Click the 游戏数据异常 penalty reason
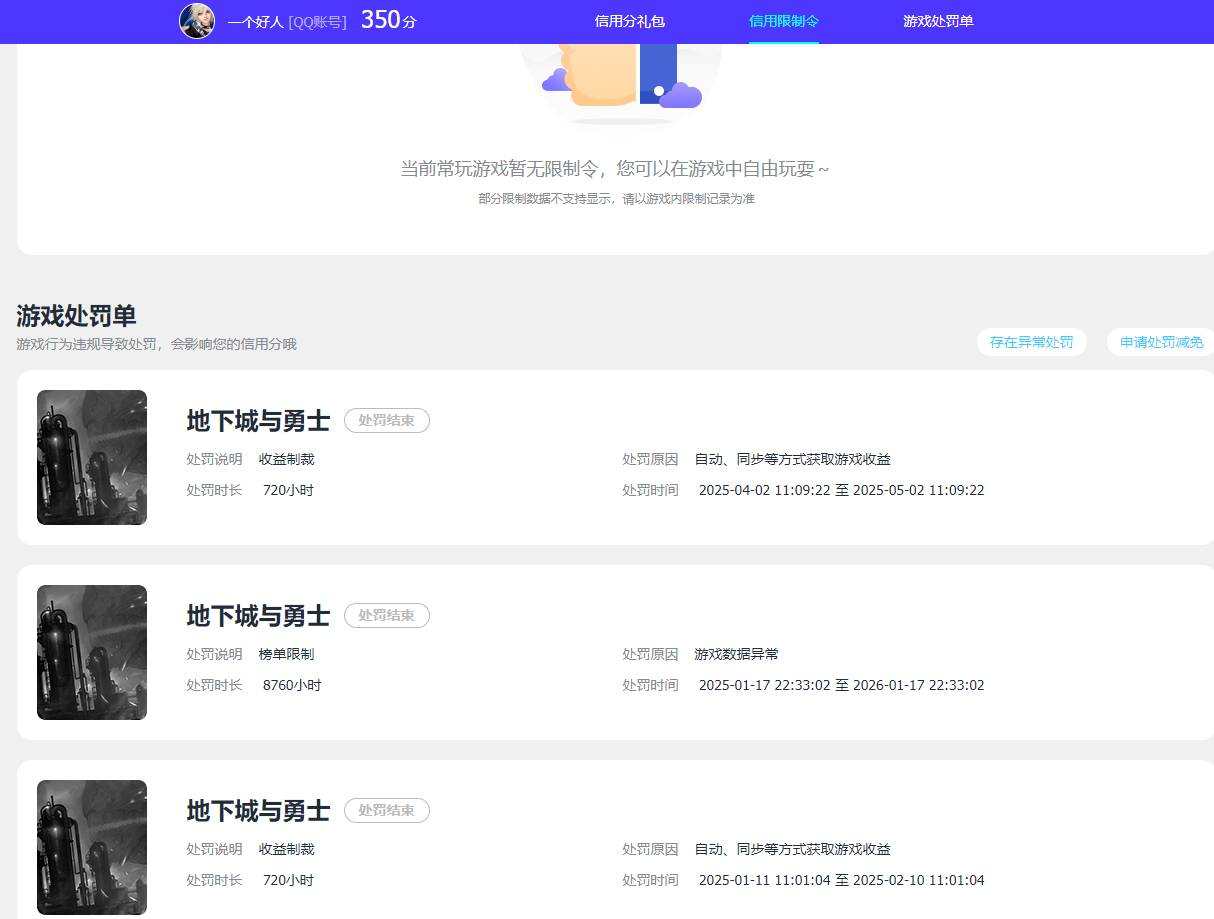 pyautogui.click(x=736, y=654)
